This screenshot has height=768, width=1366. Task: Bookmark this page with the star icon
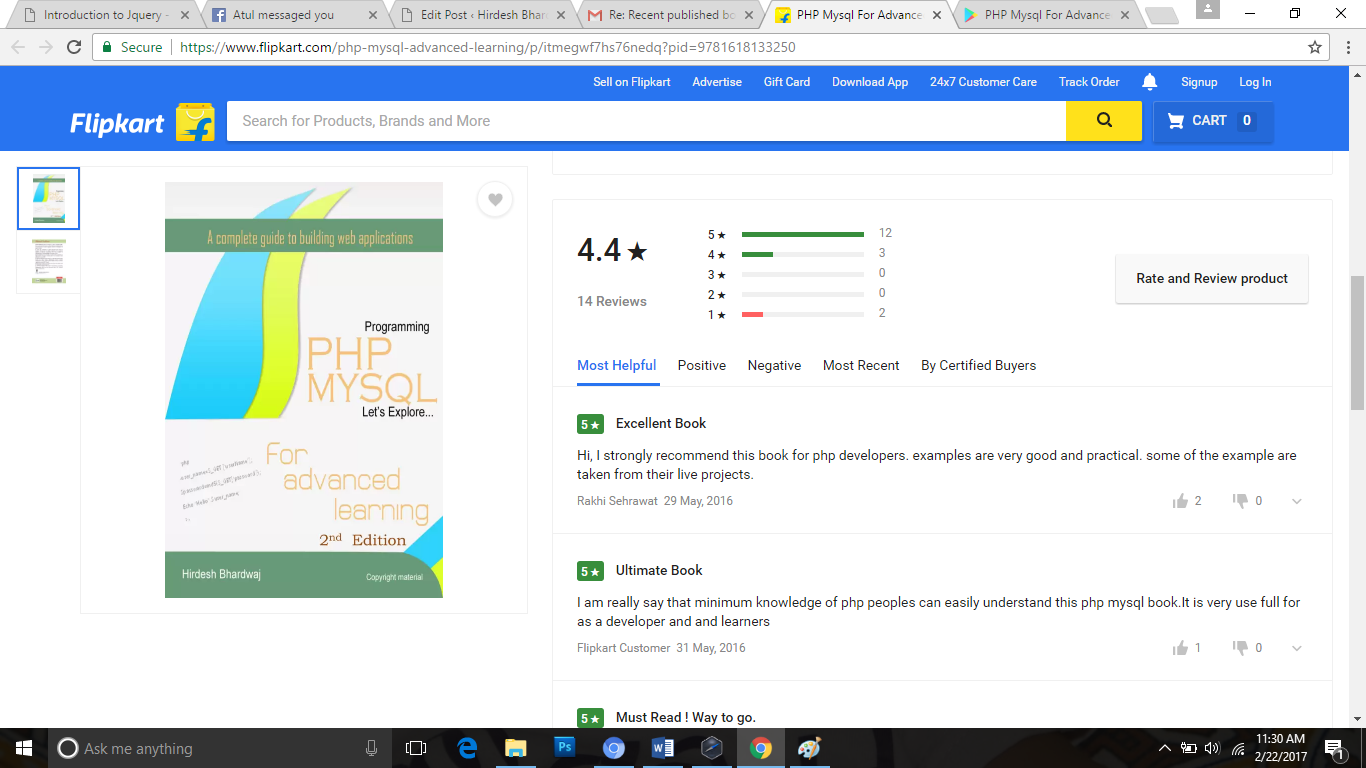click(x=1315, y=47)
